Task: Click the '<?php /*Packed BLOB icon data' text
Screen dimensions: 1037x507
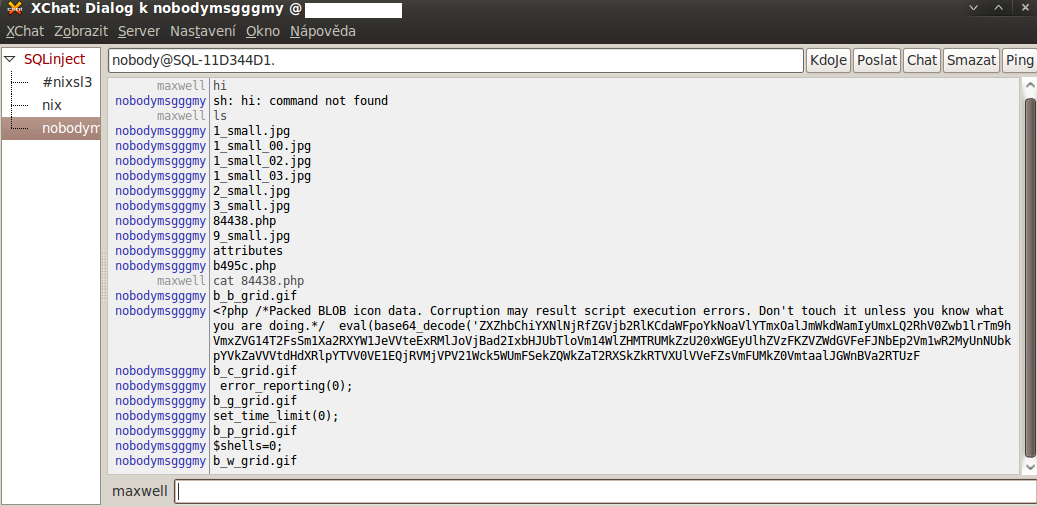Action: [315, 311]
